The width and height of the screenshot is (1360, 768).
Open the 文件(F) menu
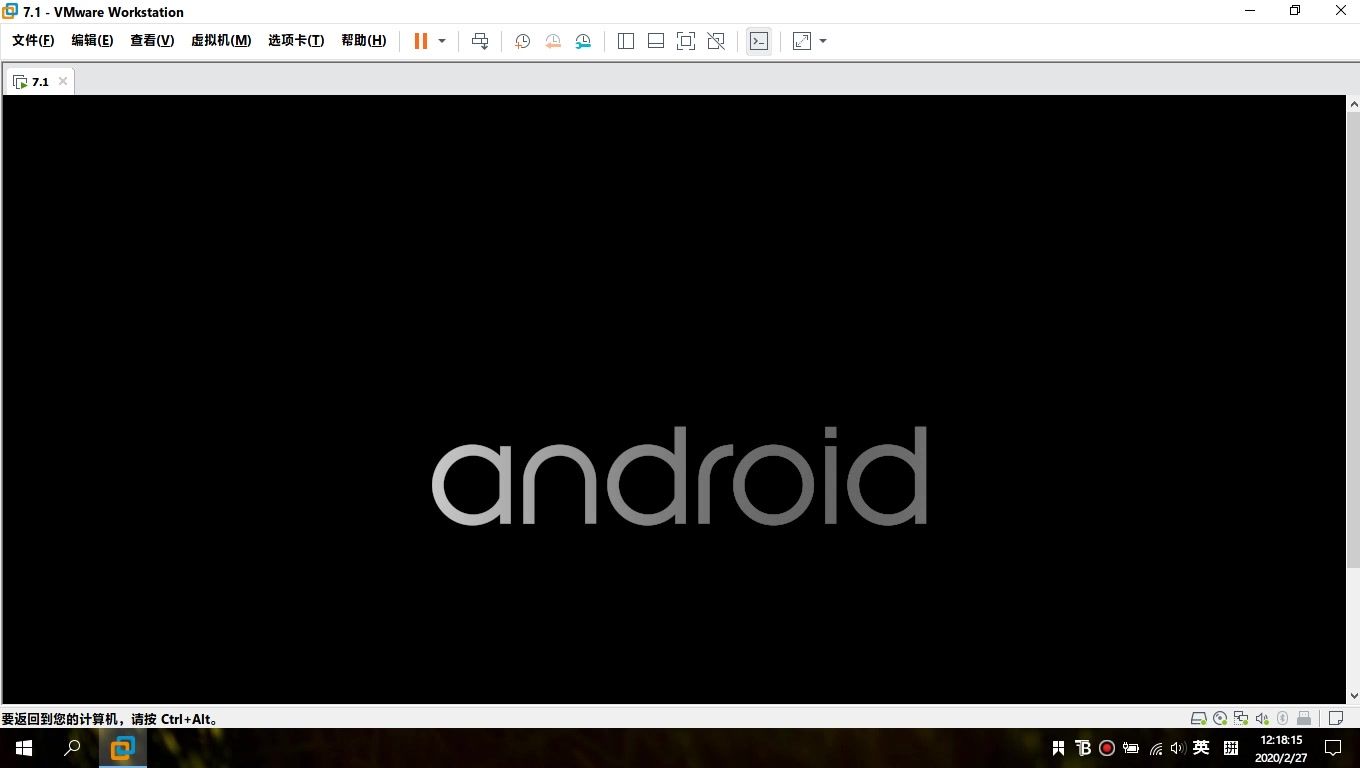pyautogui.click(x=33, y=40)
